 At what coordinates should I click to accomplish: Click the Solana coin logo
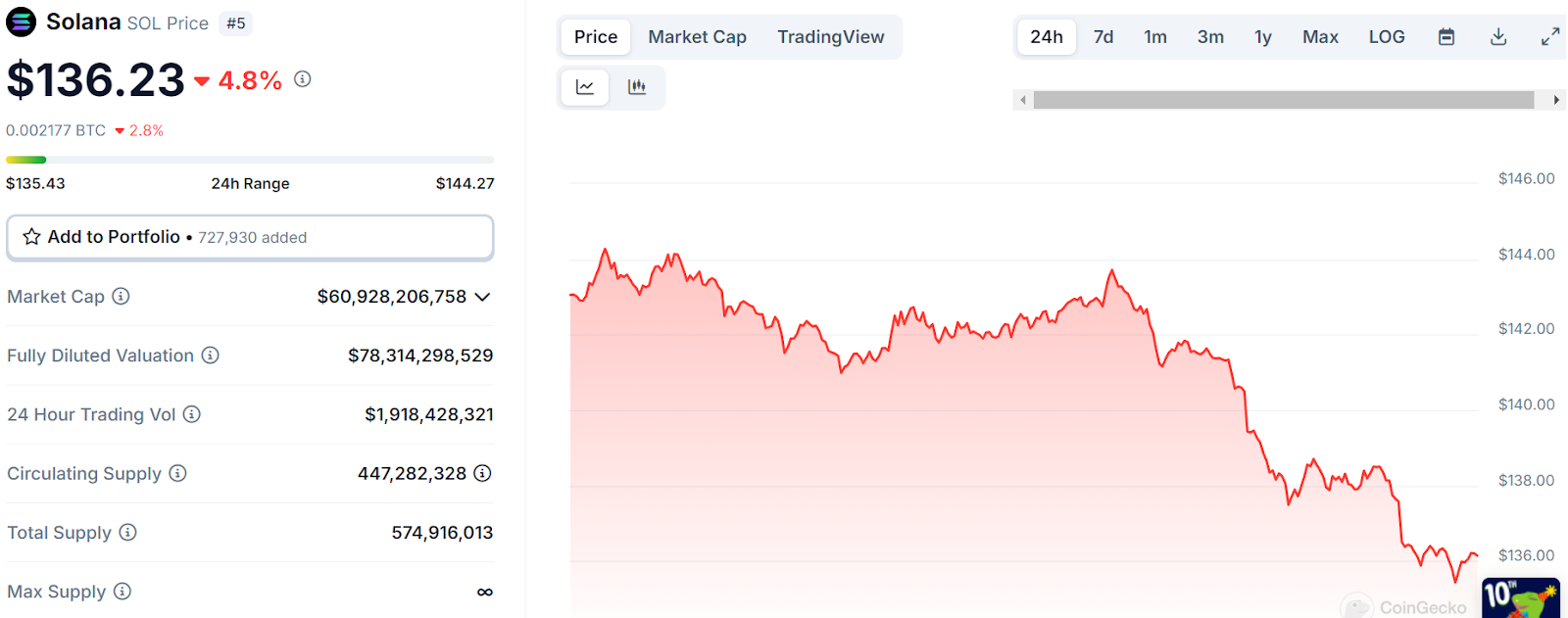(x=21, y=21)
